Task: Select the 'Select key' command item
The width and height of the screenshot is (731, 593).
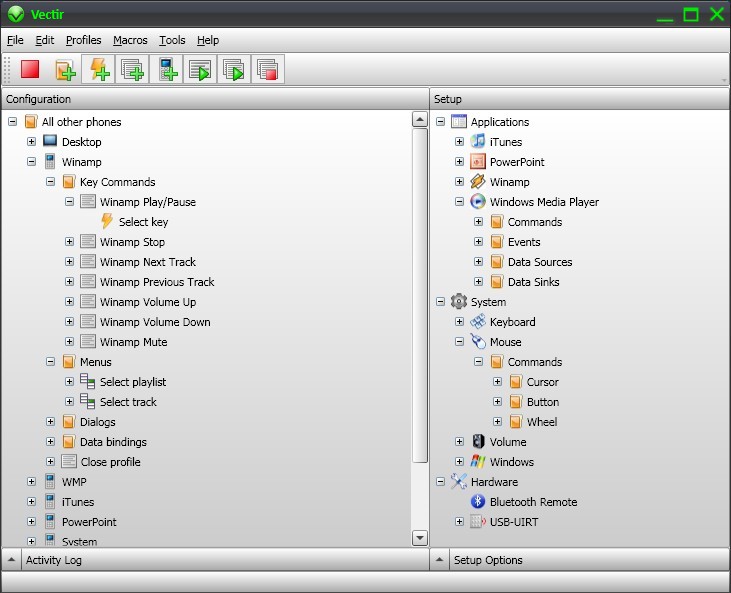Action: point(143,222)
